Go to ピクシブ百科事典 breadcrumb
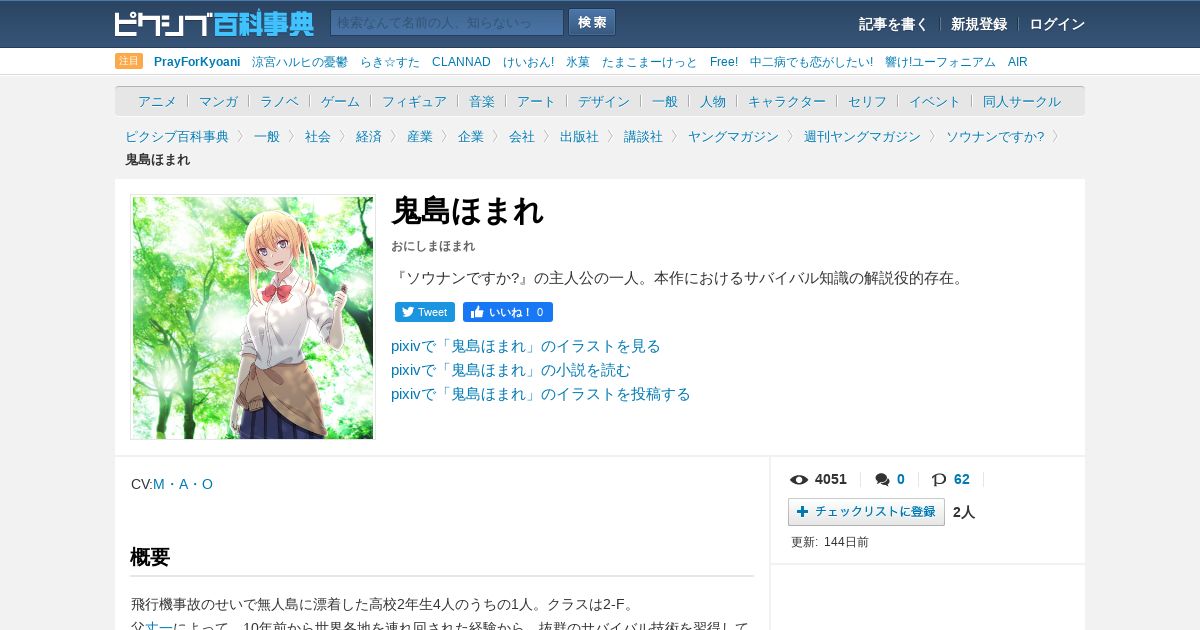This screenshot has height=630, width=1200. [177, 136]
